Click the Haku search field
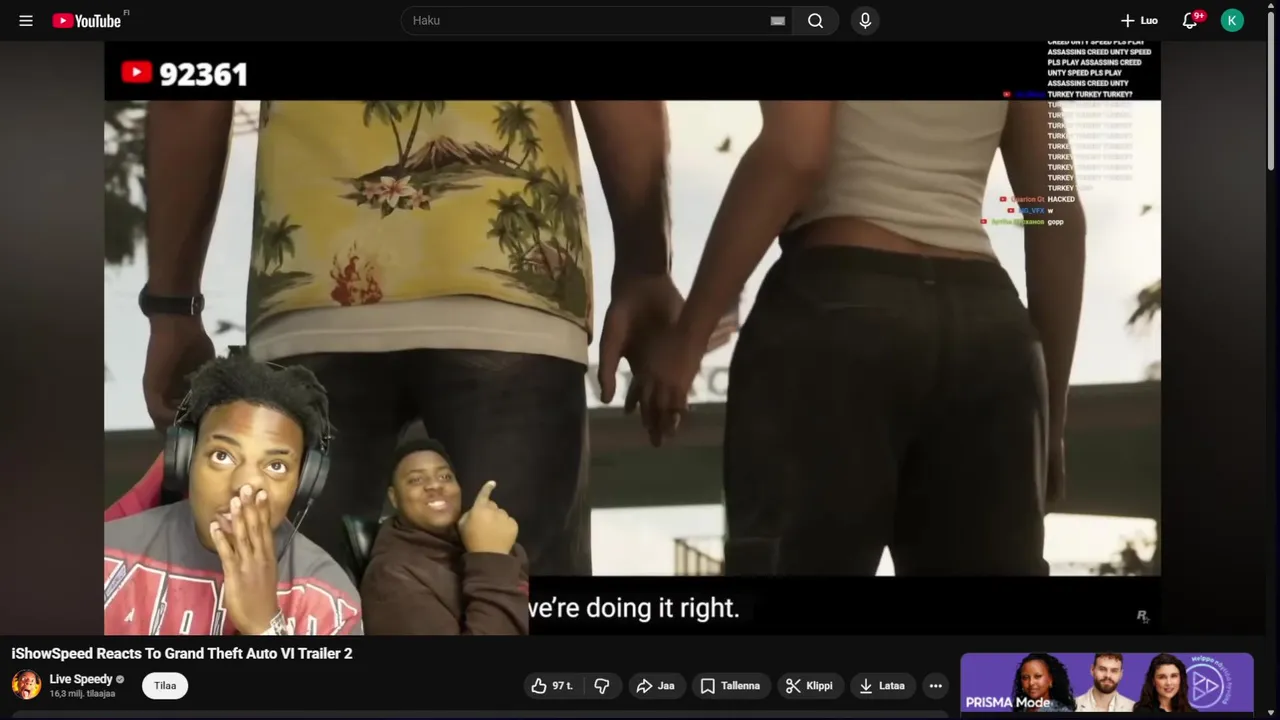Image resolution: width=1280 pixels, height=720 pixels. tap(596, 20)
